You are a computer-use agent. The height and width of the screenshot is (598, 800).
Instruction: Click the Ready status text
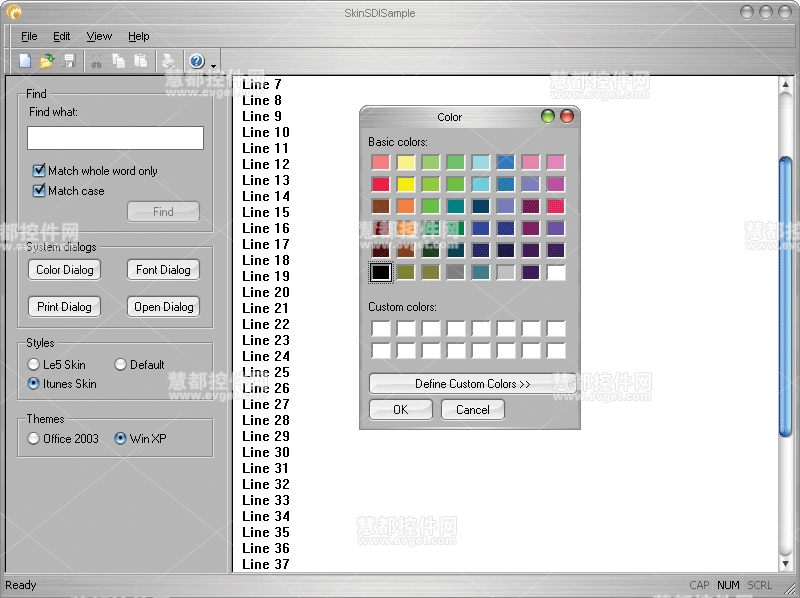click(x=21, y=585)
